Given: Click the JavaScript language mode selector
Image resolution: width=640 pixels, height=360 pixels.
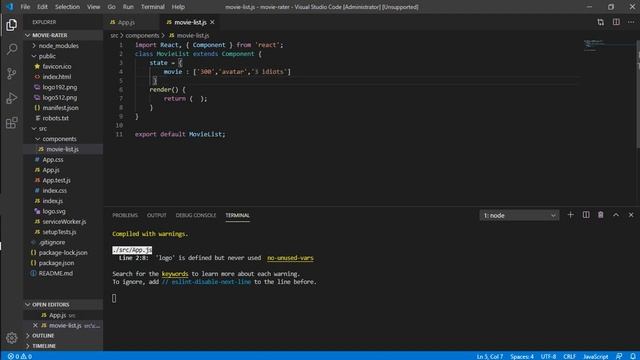Looking at the screenshot, I should coord(596,356).
